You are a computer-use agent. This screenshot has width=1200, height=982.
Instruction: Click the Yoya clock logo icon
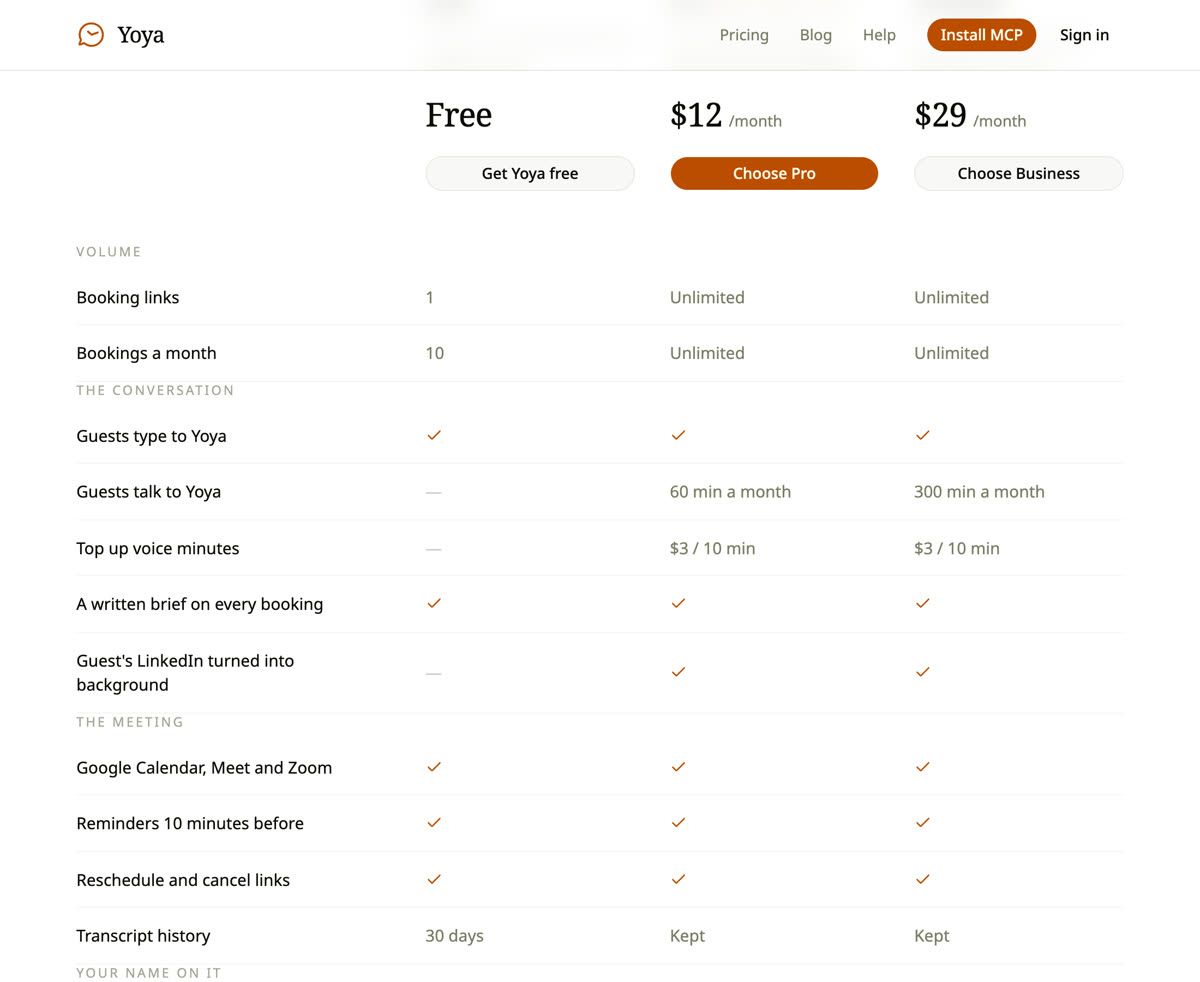point(91,35)
